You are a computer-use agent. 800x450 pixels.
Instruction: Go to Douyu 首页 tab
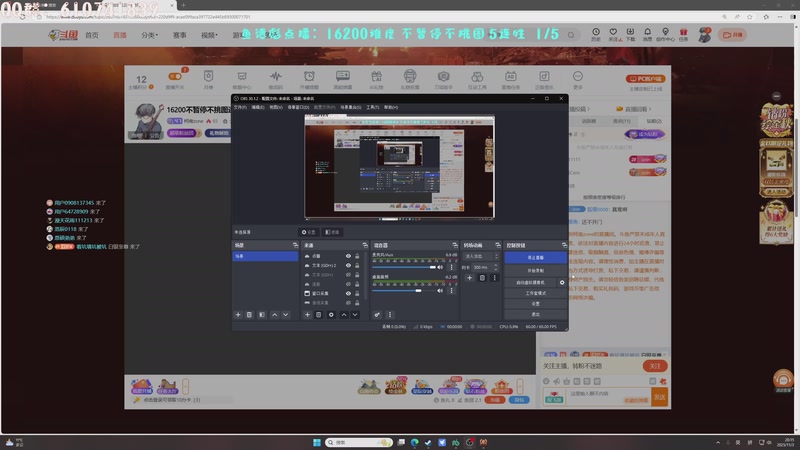point(92,35)
